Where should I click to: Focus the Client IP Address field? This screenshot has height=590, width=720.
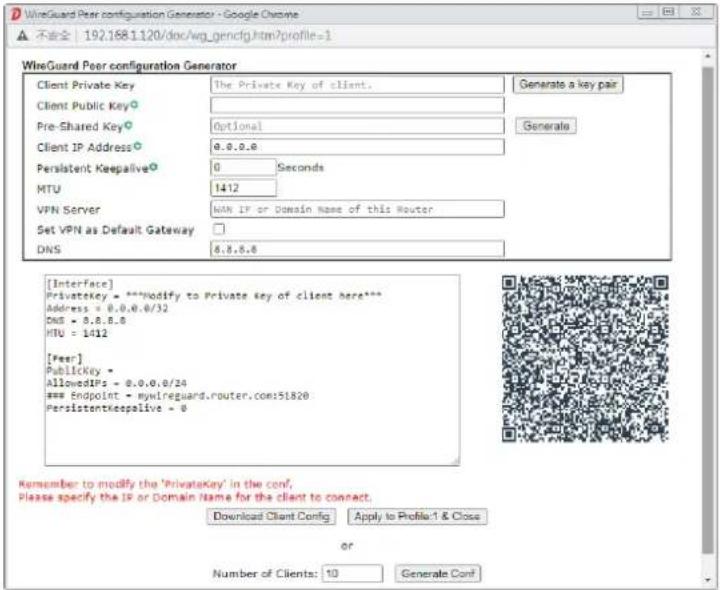click(x=357, y=147)
